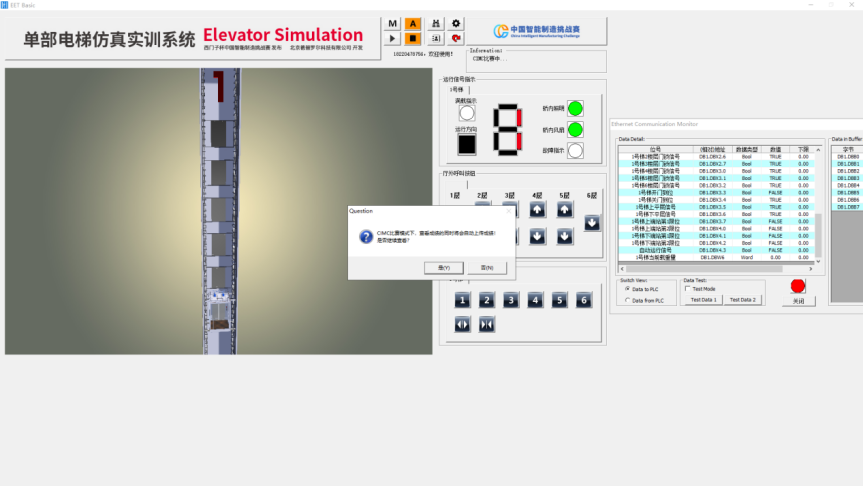Click the Test Data 2 button
863x486 pixels.
742,300
